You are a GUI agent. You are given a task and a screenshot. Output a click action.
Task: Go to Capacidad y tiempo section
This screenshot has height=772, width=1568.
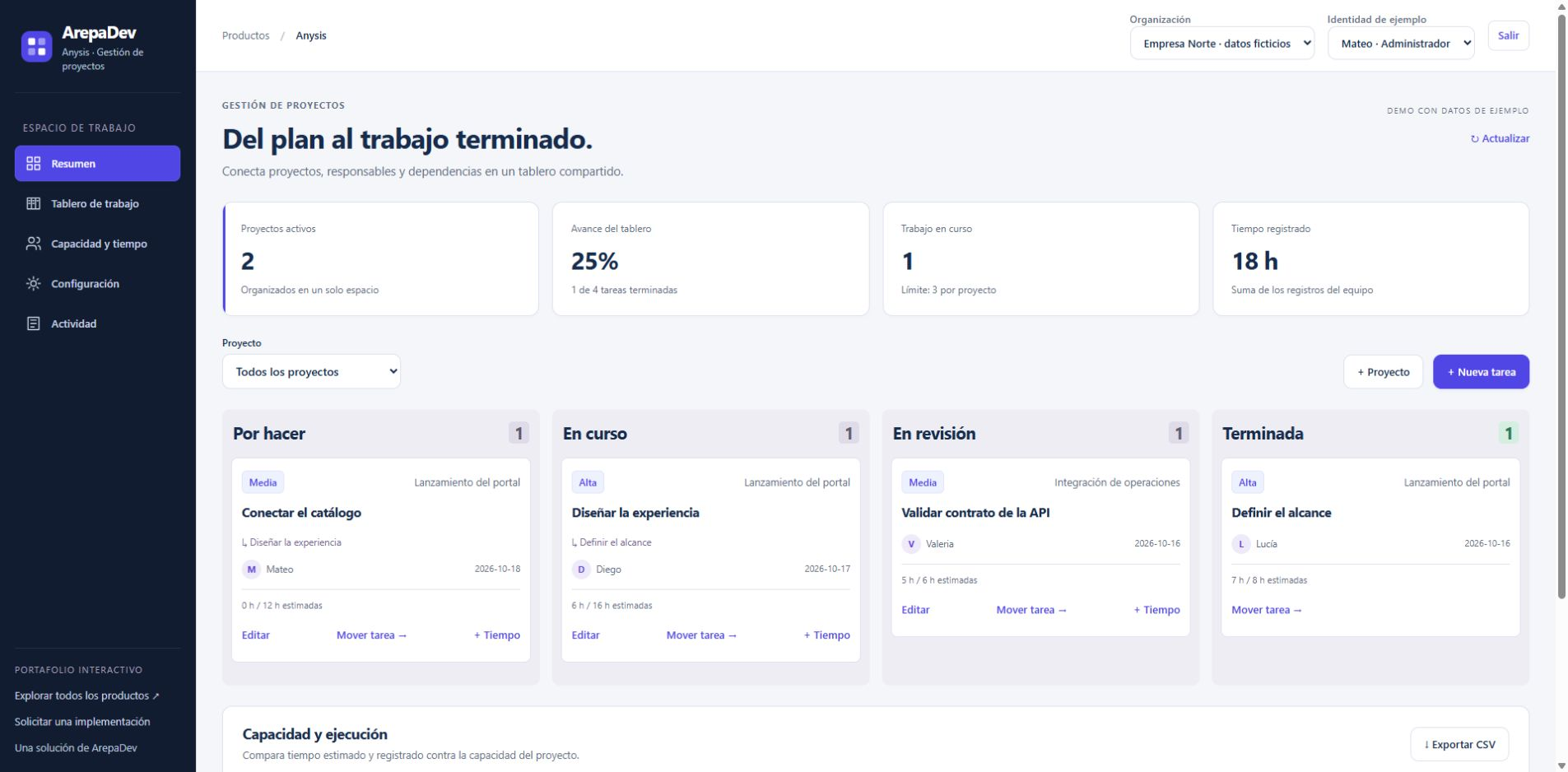pyautogui.click(x=97, y=244)
